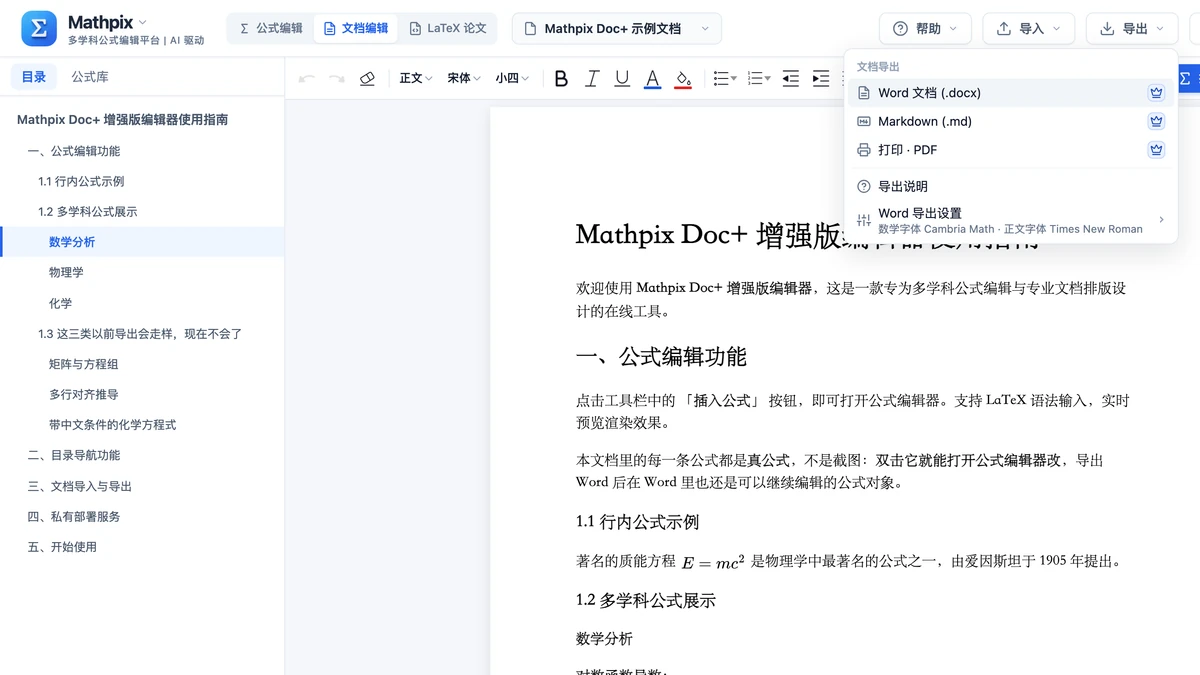Screen dimensions: 1200x675
Task: Click crown badge on 打印 · PDF row
Action: click(1156, 150)
